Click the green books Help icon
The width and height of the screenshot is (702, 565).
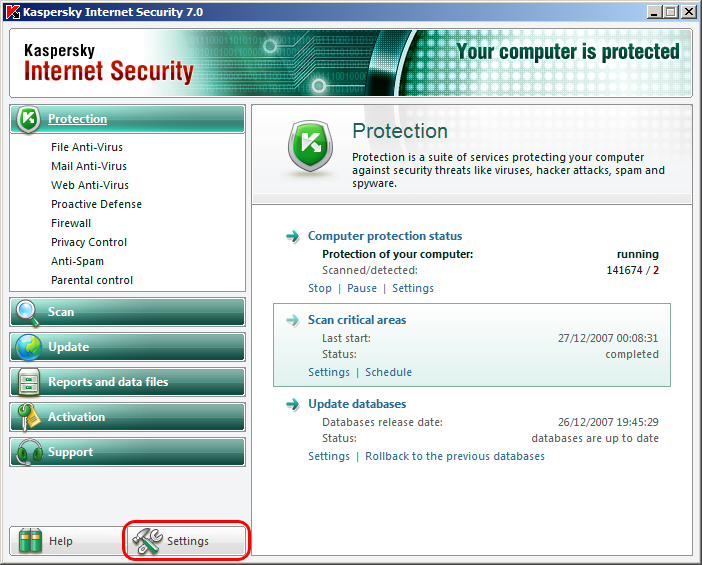click(x=32, y=541)
